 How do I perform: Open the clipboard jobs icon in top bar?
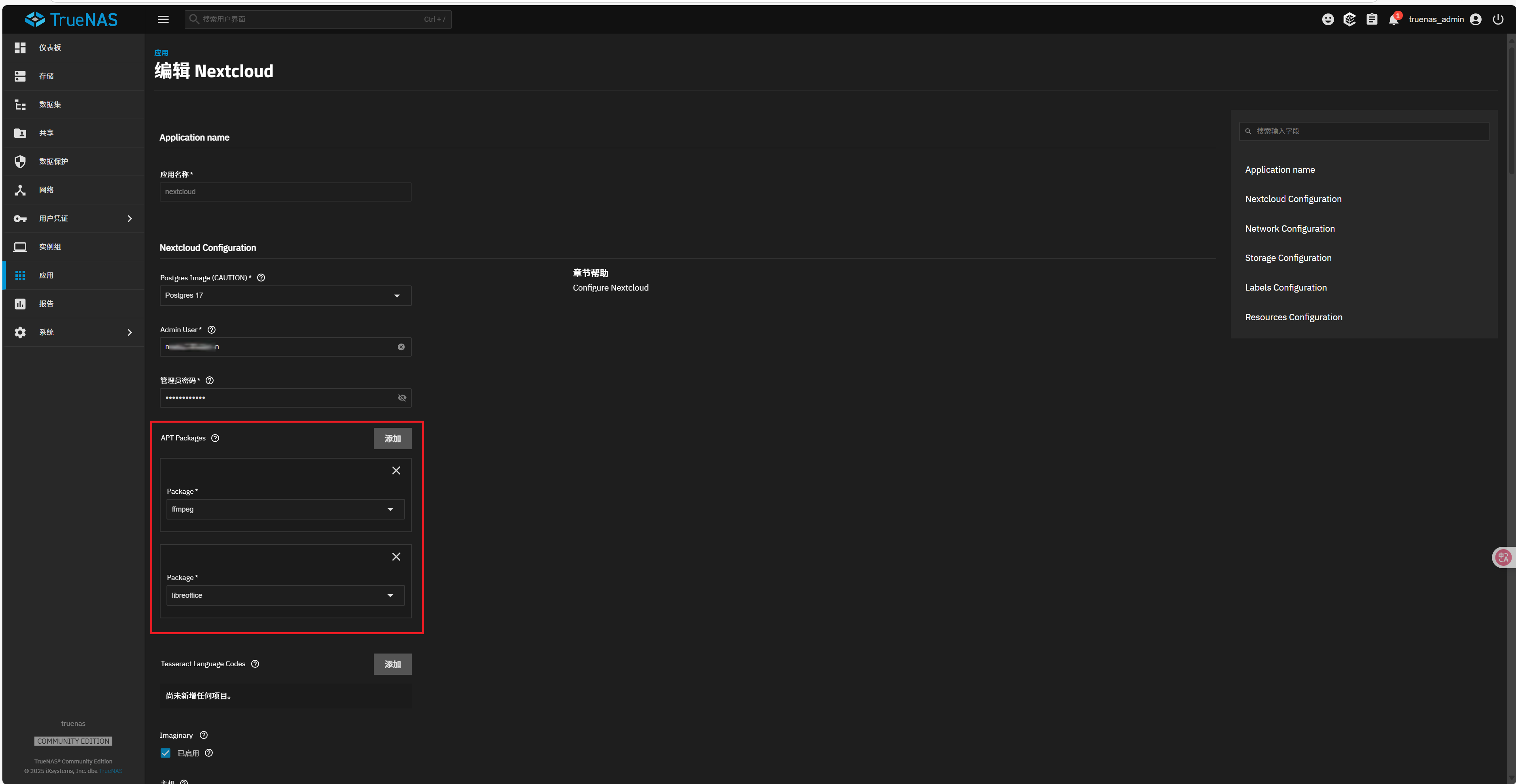[1372, 19]
